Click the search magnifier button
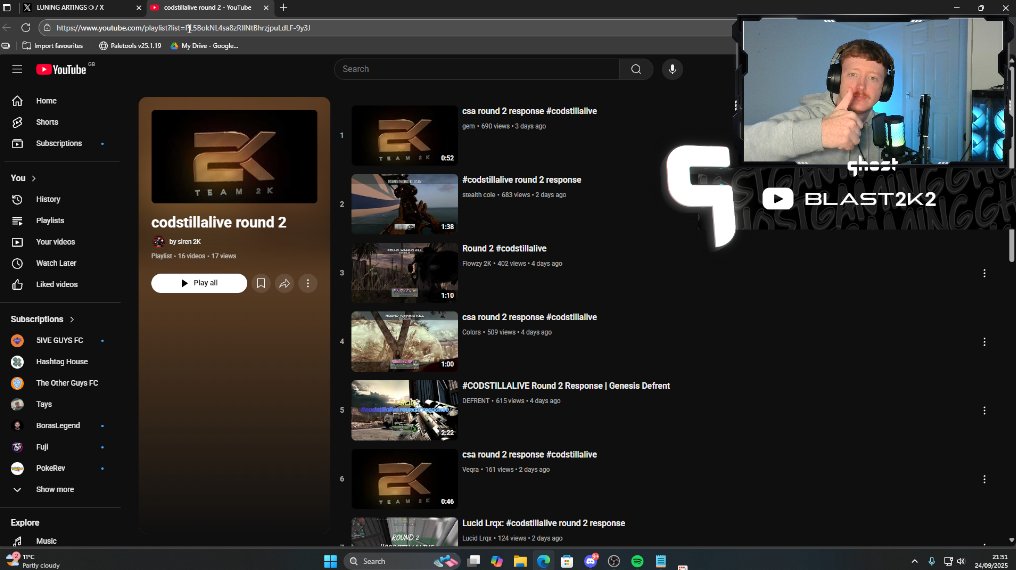Viewport: 1016px width, 570px height. coord(636,69)
